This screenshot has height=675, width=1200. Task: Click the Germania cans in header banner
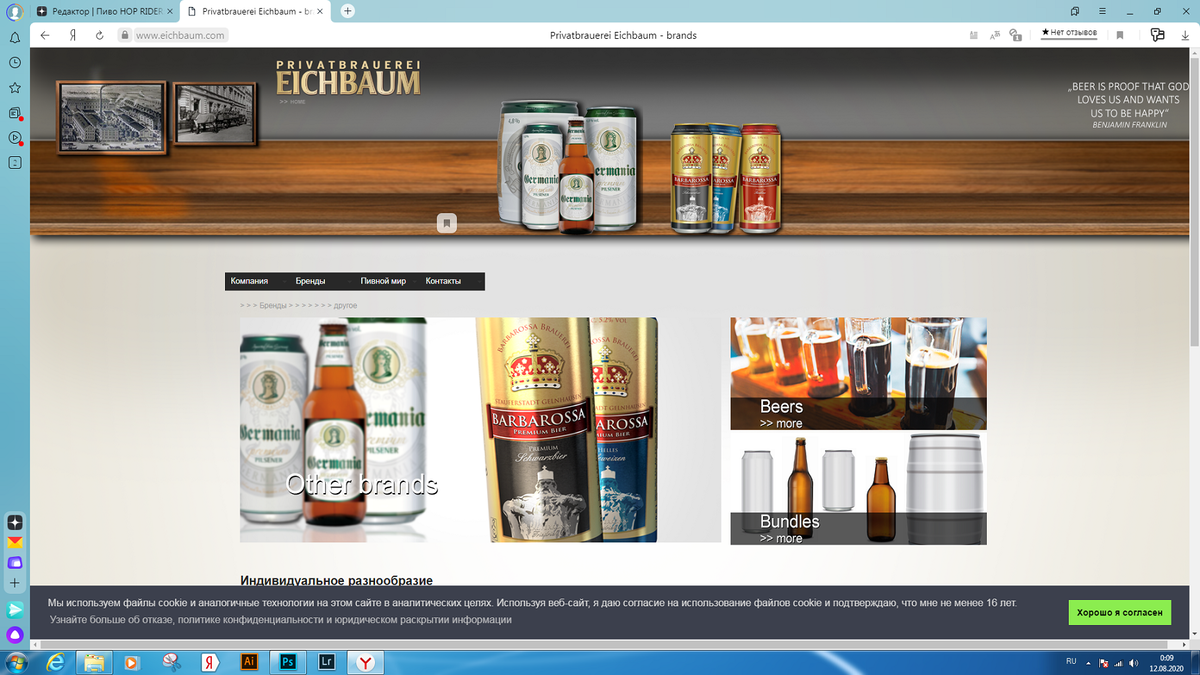[x=567, y=167]
